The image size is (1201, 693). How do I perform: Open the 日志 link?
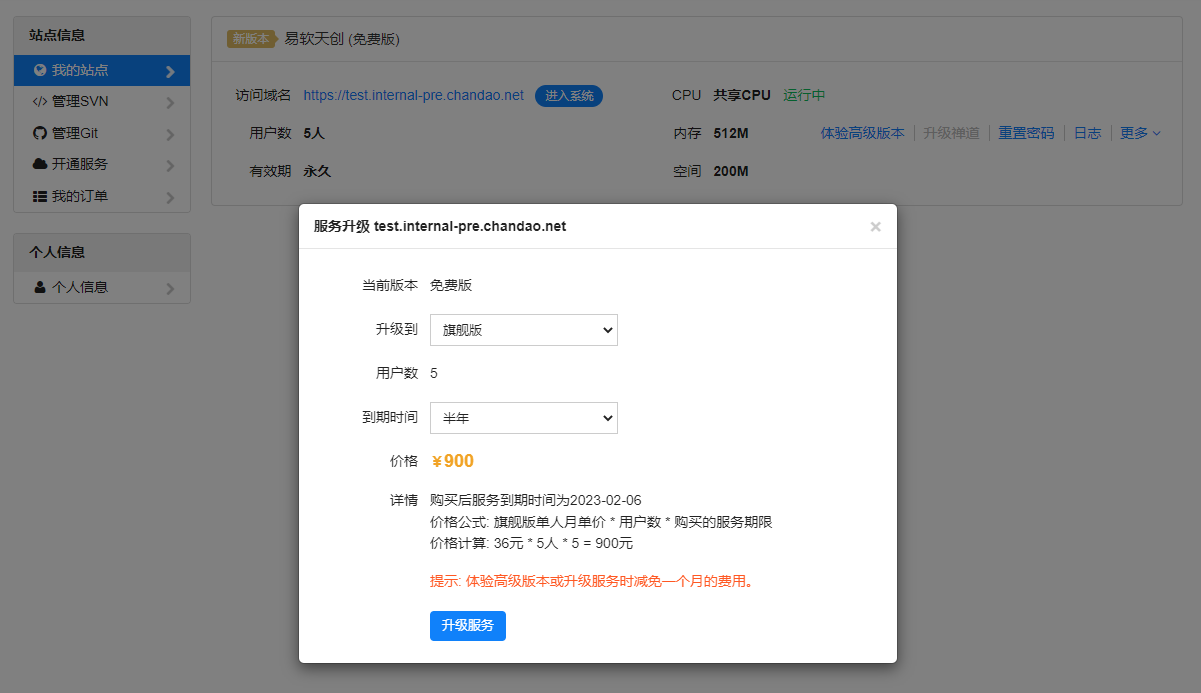pyautogui.click(x=1087, y=133)
